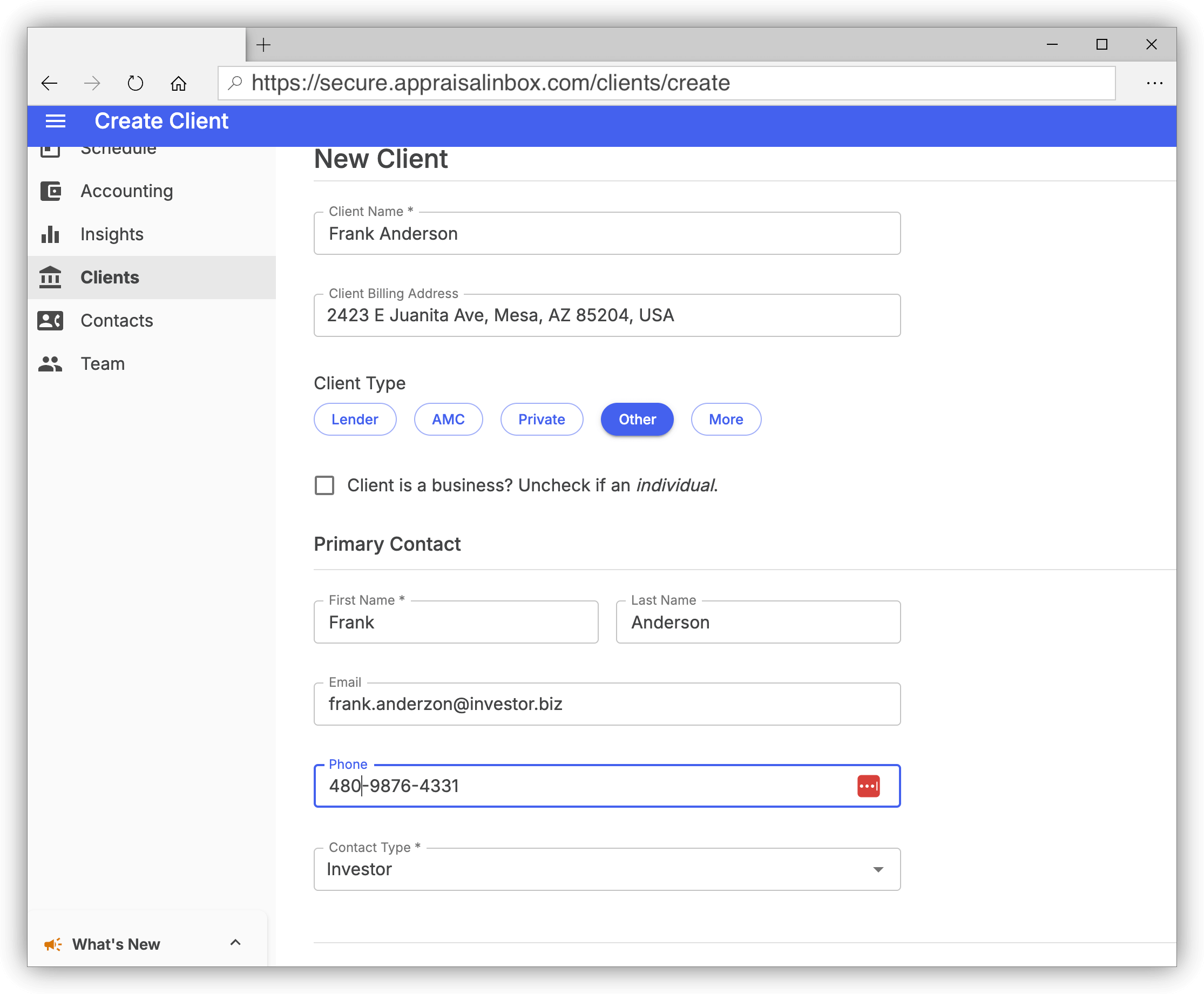Click the Insights bar chart icon
Screen dimensions: 1204x994
coord(50,234)
